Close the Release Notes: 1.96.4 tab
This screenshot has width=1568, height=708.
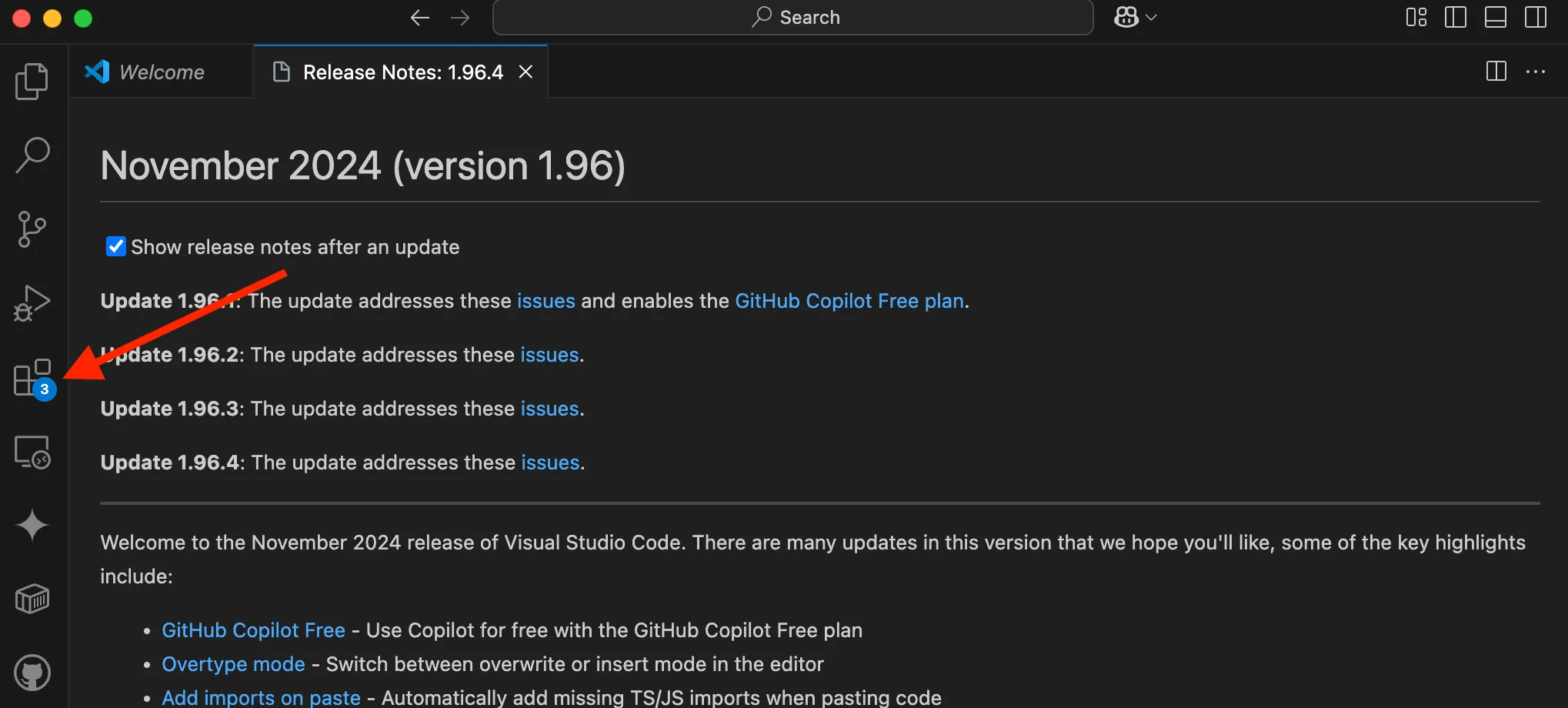(x=525, y=72)
